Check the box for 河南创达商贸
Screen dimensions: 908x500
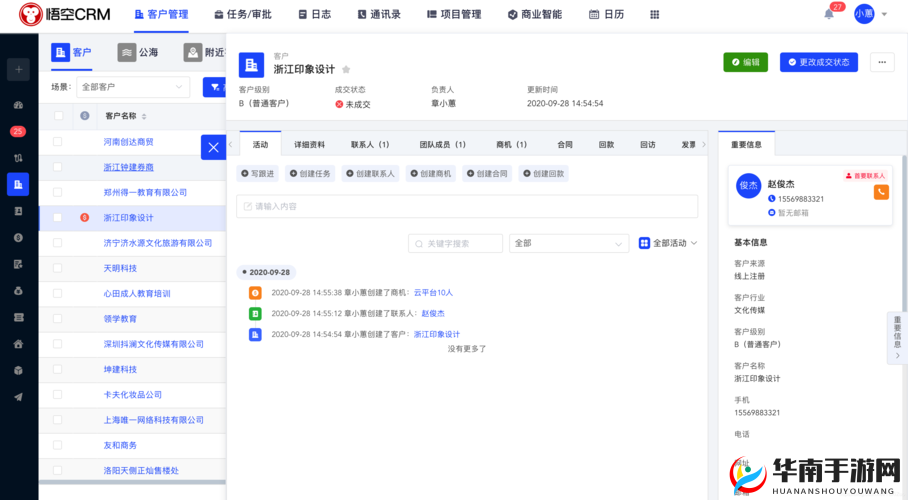click(57, 141)
